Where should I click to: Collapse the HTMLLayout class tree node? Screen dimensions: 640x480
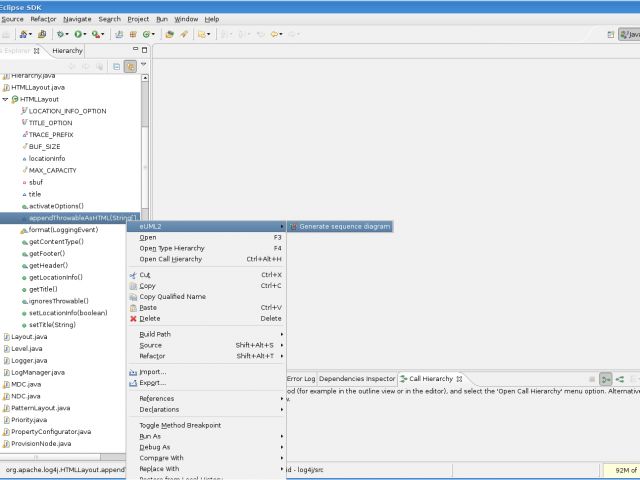click(5, 99)
